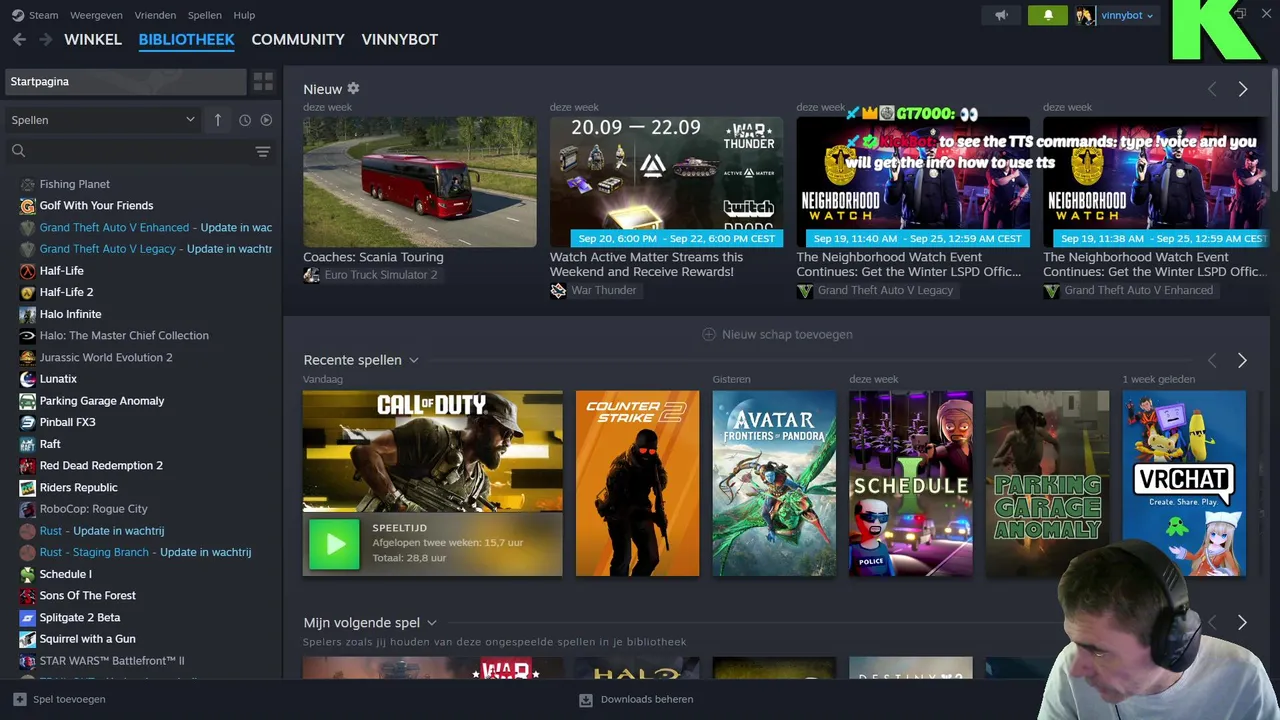Click Grand Theft Auto V Legacy news link
This screenshot has width=1280, height=720.
(x=885, y=291)
